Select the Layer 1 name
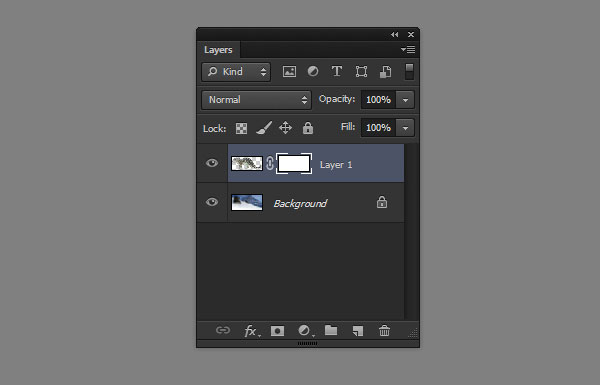The height and width of the screenshot is (385, 600). point(336,165)
